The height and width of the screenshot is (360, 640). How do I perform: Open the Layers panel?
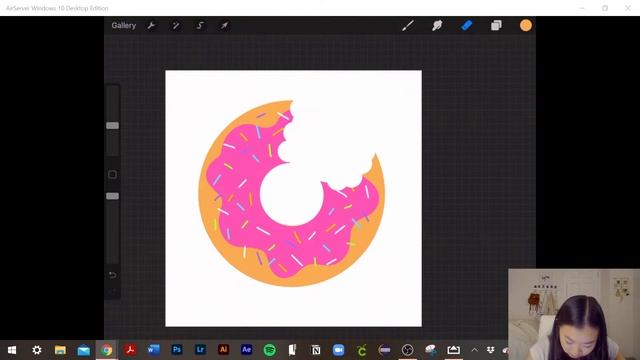click(x=496, y=25)
